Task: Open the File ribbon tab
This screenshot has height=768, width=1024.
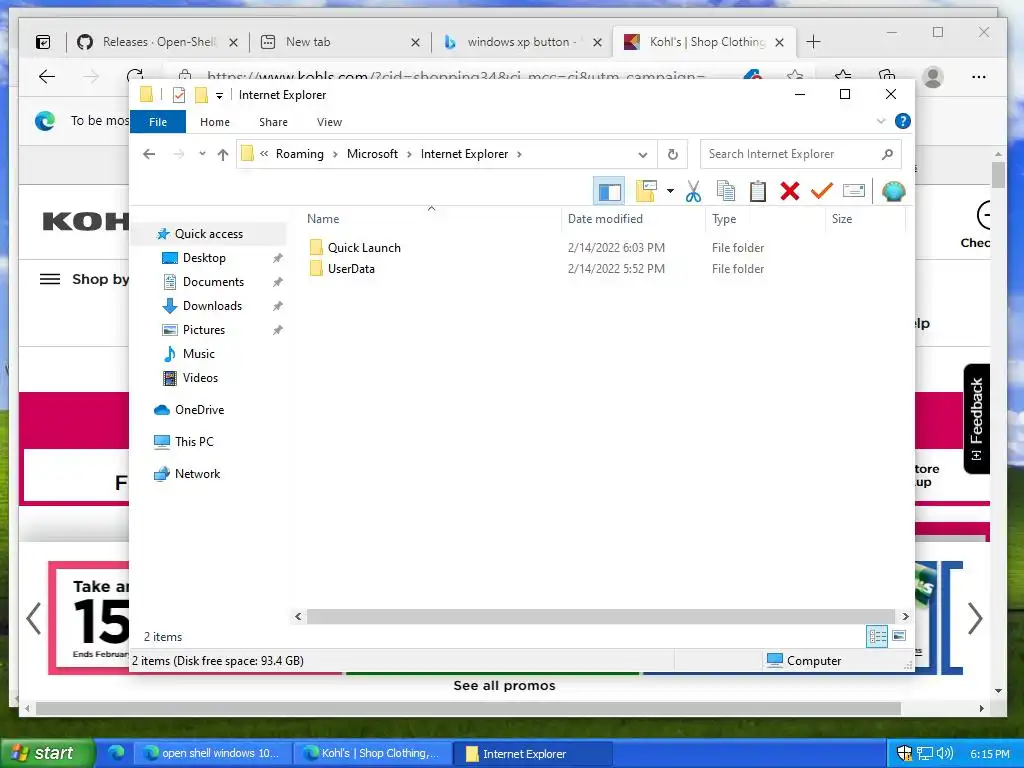Action: (158, 122)
